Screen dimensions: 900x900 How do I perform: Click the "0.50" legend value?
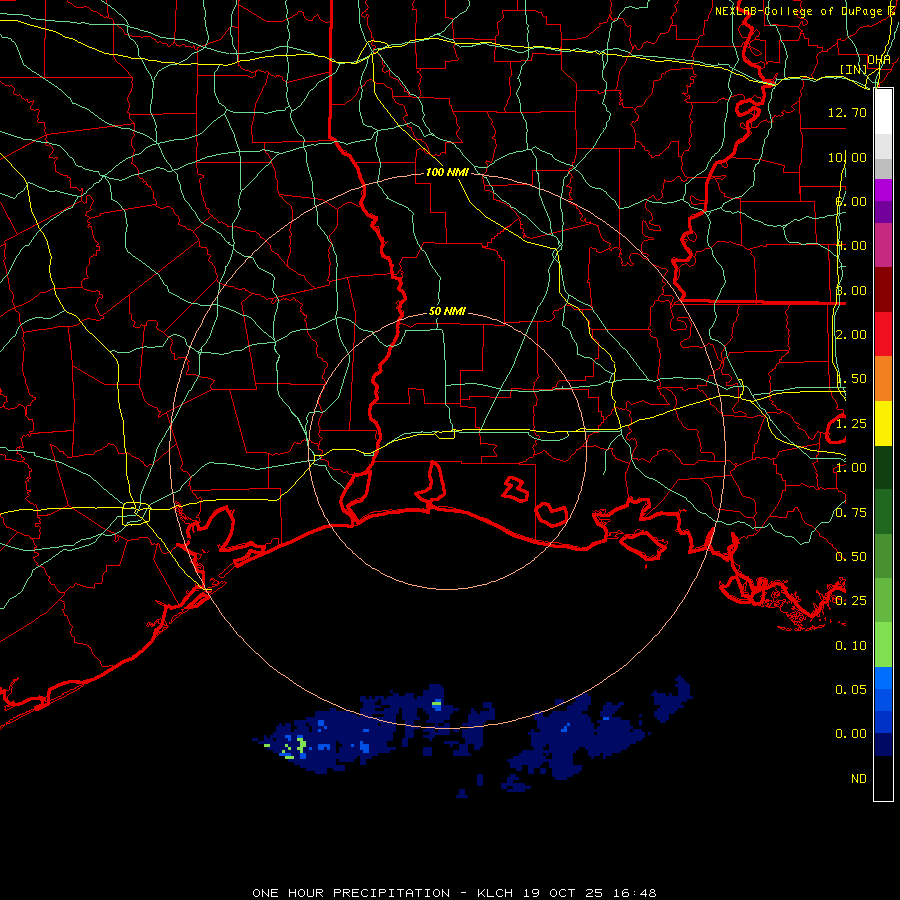click(851, 557)
